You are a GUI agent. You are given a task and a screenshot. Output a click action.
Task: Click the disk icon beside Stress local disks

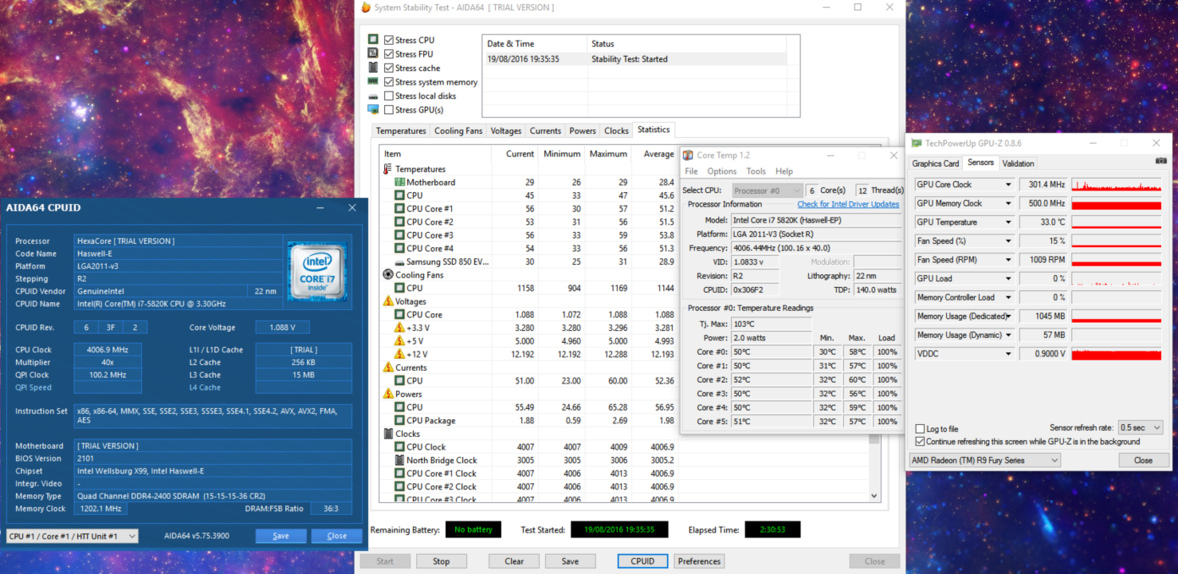coord(373,96)
